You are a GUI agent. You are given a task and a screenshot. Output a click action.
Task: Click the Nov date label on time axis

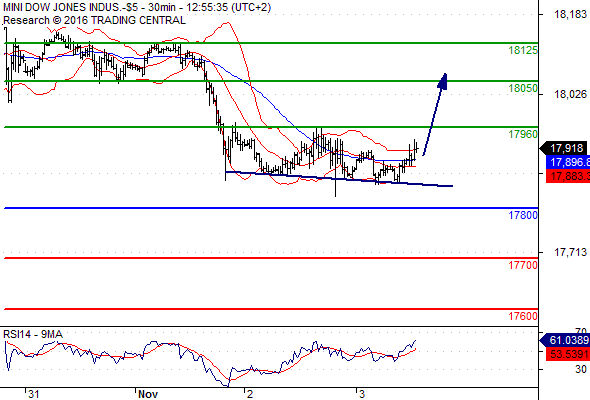[148, 394]
